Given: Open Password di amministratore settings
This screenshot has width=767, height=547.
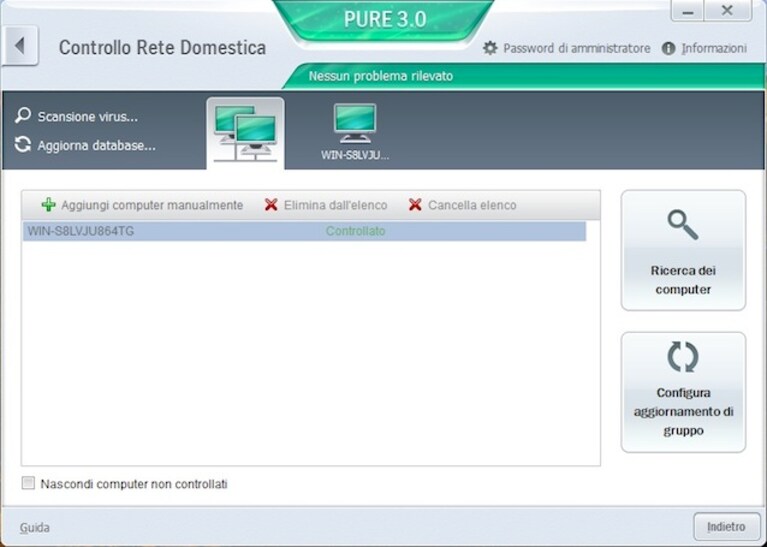Looking at the screenshot, I should pos(577,48).
